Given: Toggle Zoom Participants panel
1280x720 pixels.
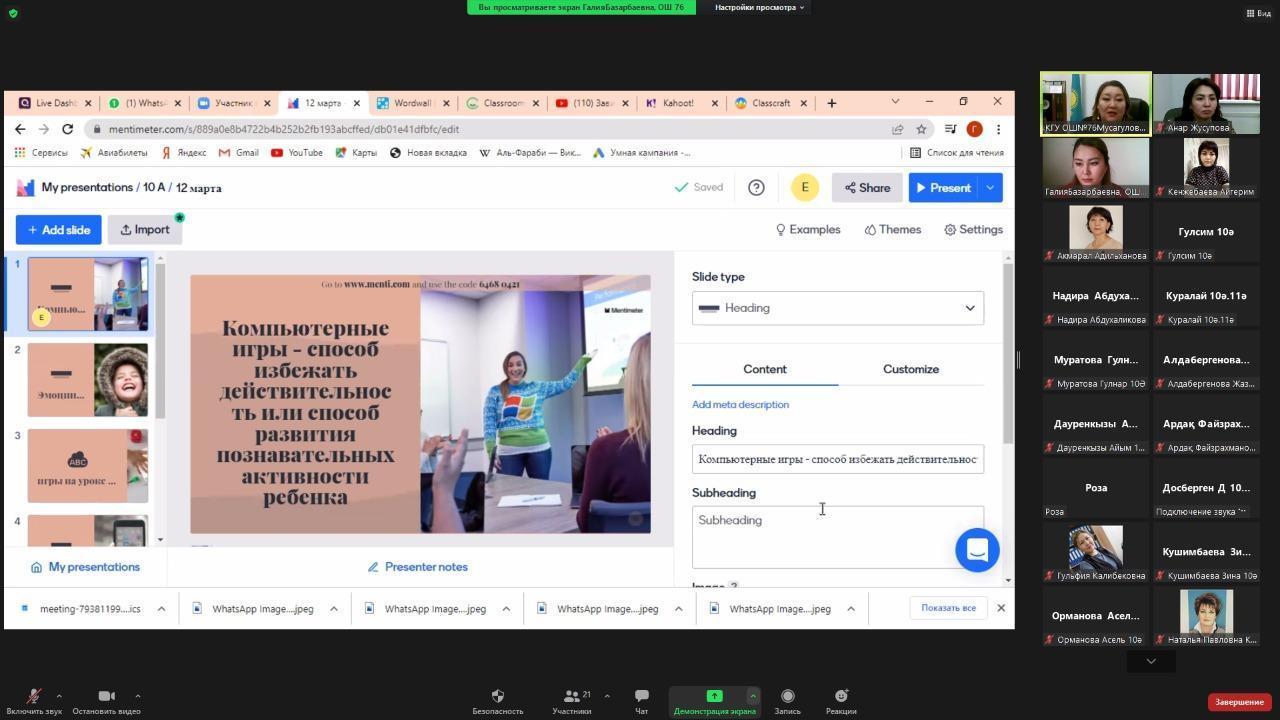Looking at the screenshot, I should 572,696.
